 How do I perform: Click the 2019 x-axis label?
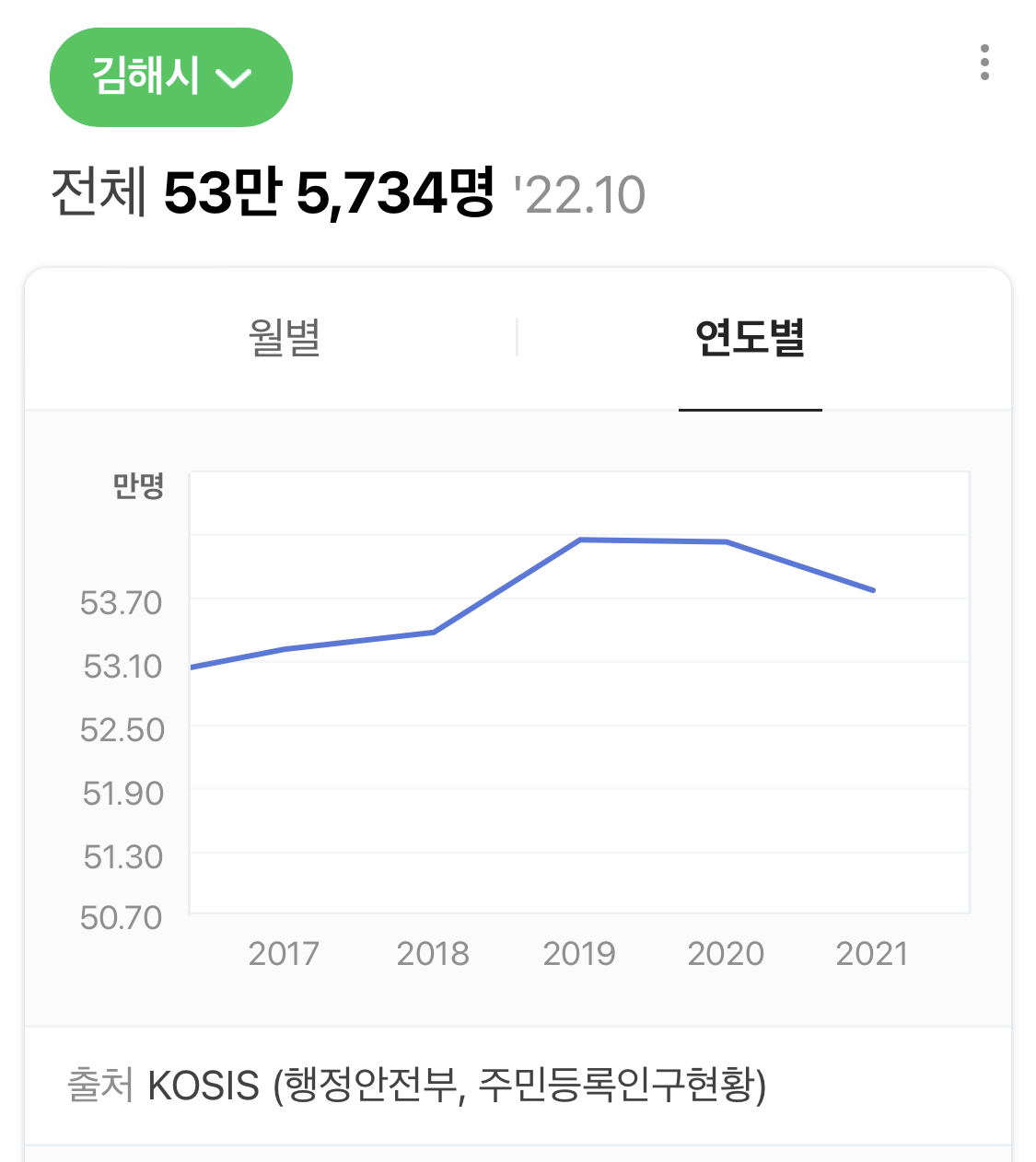(579, 953)
